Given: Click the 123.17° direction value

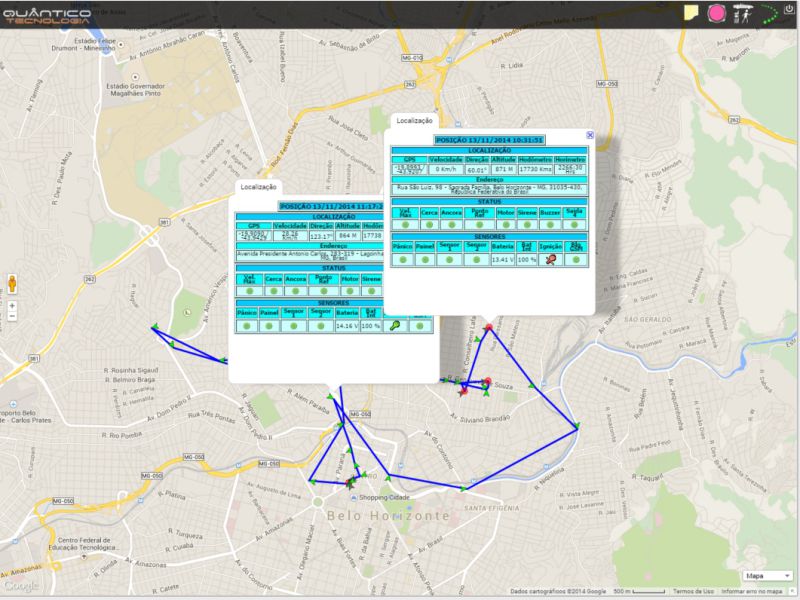Looking at the screenshot, I should [320, 236].
